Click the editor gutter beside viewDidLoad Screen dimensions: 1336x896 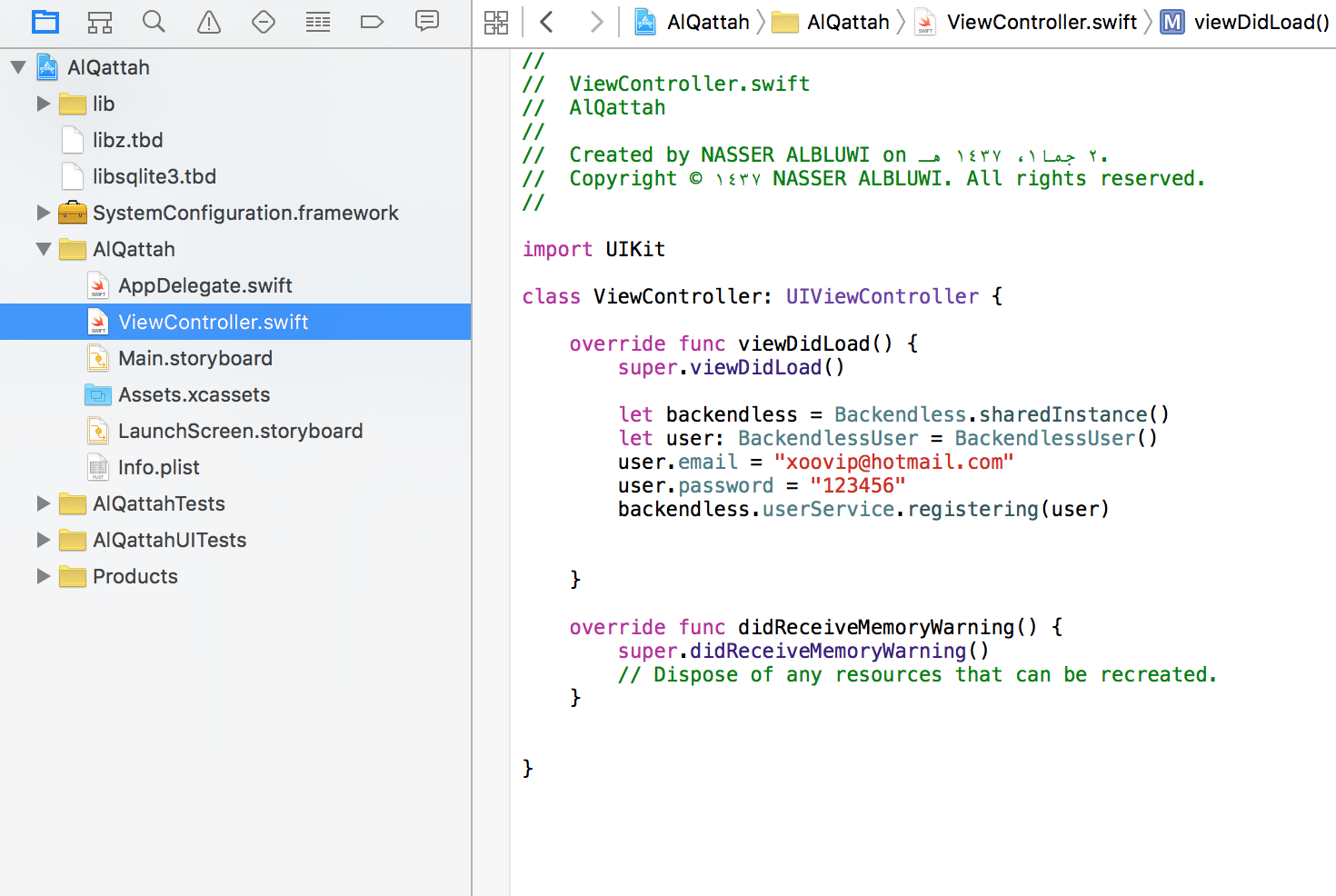(492, 343)
